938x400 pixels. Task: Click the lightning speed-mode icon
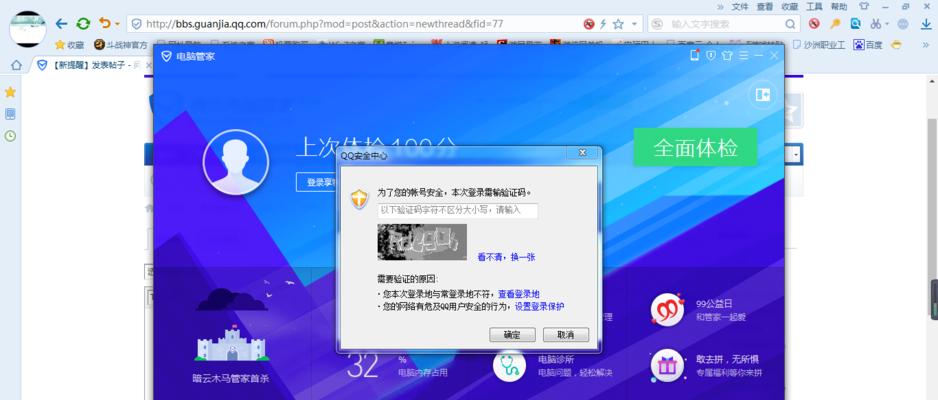click(x=603, y=24)
